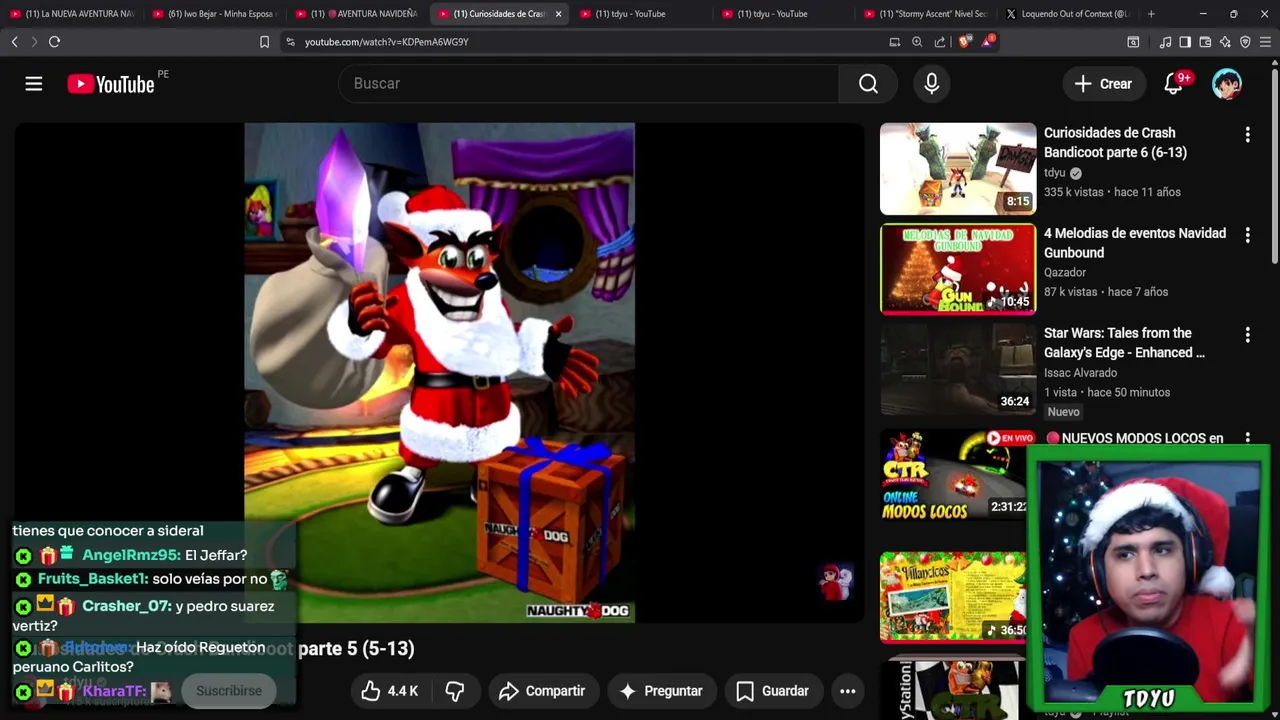Switch to Stormy Ascent Nivel tab
This screenshot has width=1280, height=720.
(x=925, y=14)
